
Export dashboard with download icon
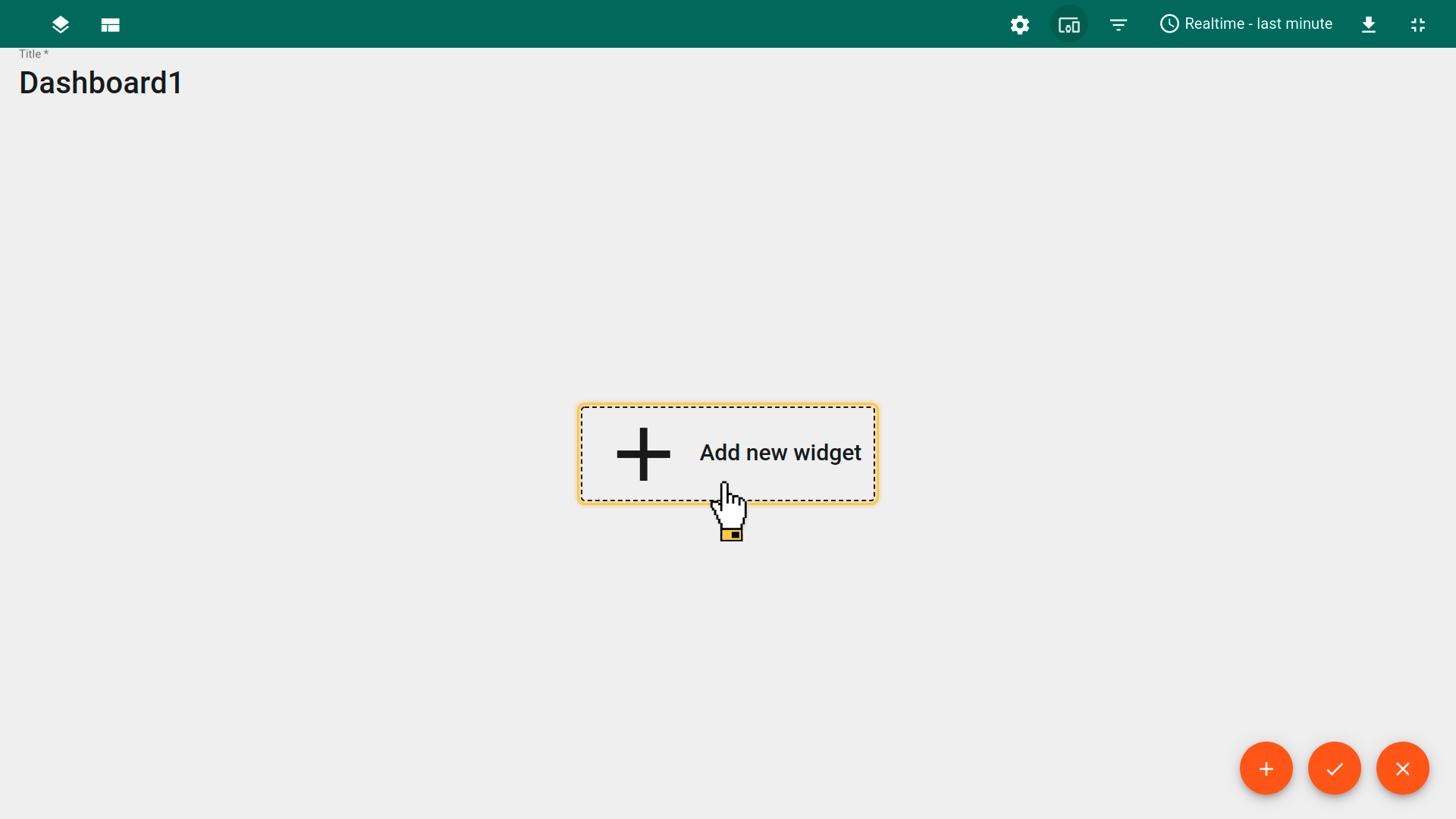[1369, 25]
